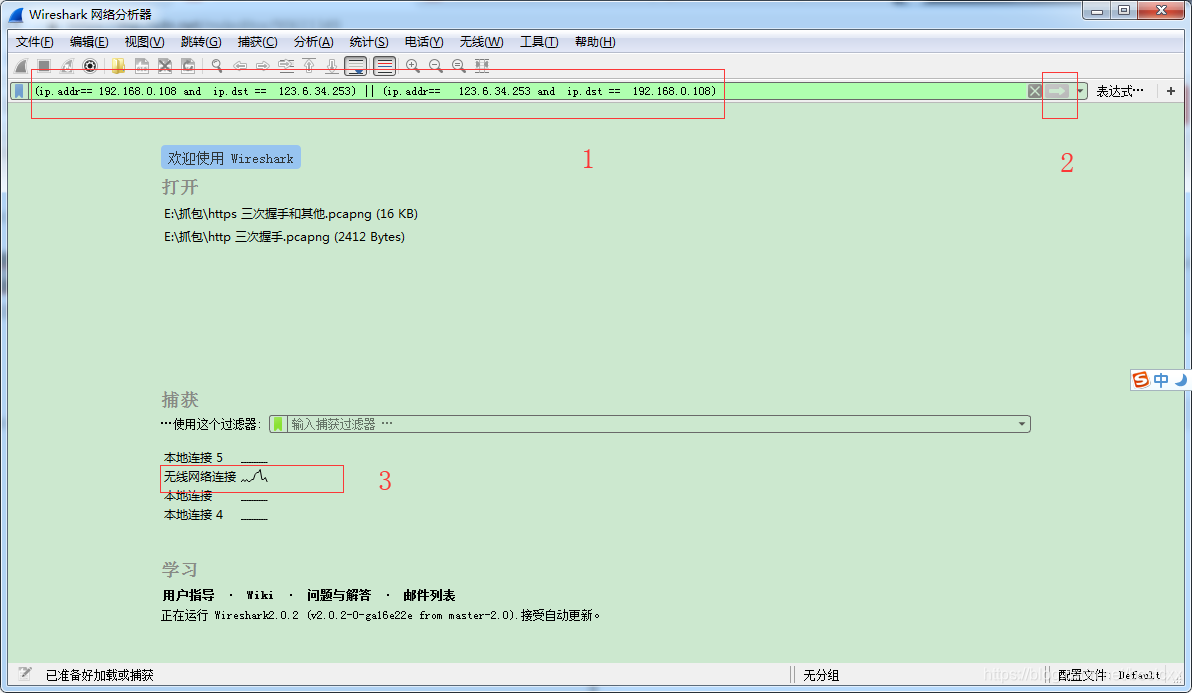Select the find packet magnifier icon

(216, 66)
